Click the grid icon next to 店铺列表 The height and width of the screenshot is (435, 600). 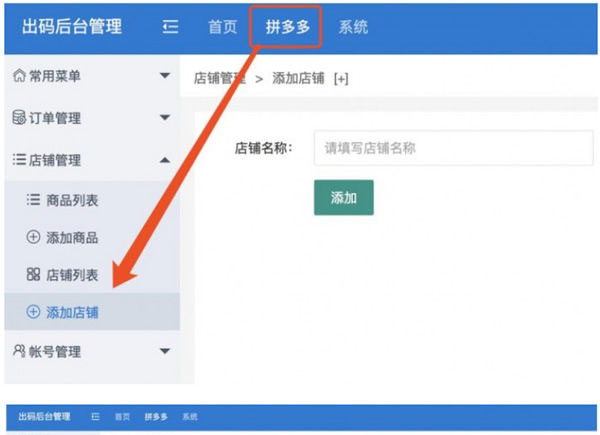(x=33, y=274)
